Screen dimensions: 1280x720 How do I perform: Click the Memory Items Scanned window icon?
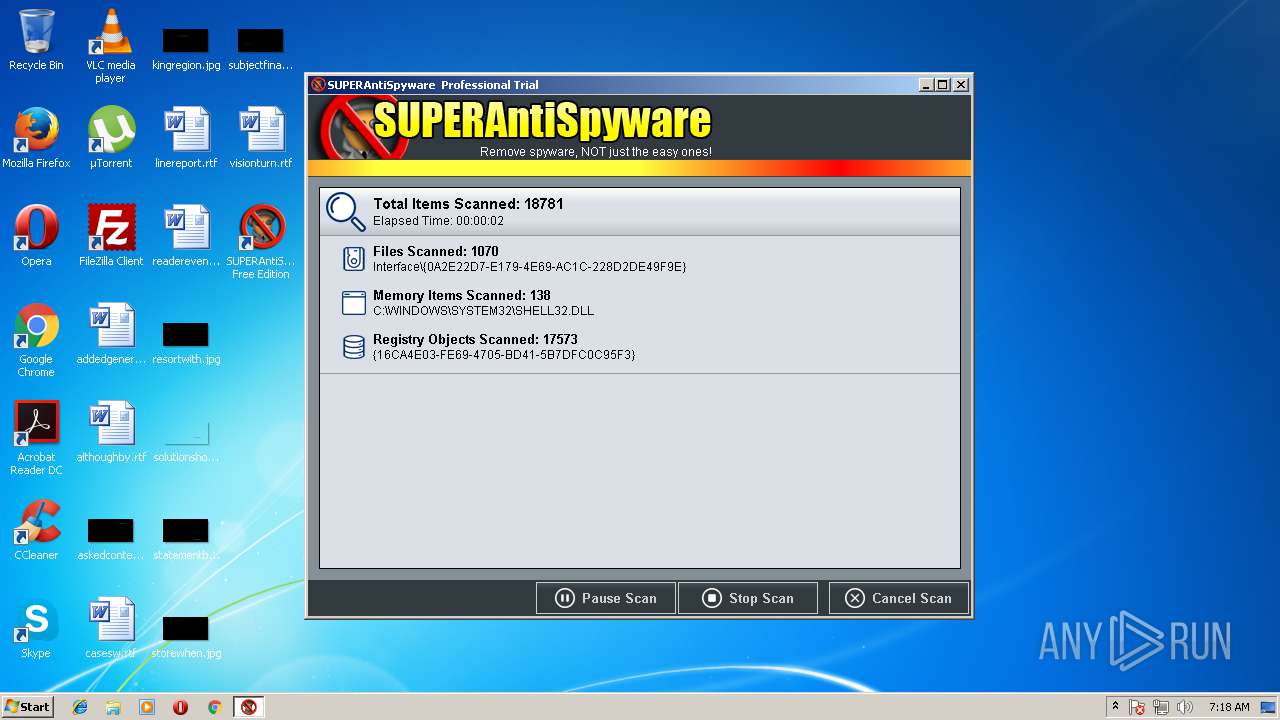click(353, 303)
